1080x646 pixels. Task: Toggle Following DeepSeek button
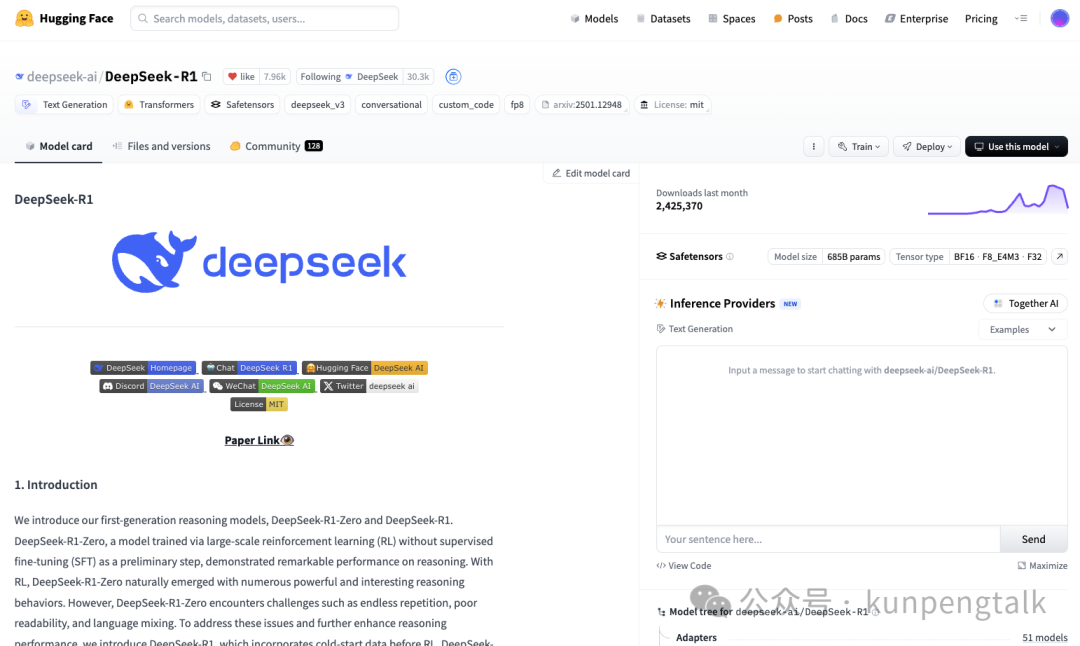pos(349,76)
